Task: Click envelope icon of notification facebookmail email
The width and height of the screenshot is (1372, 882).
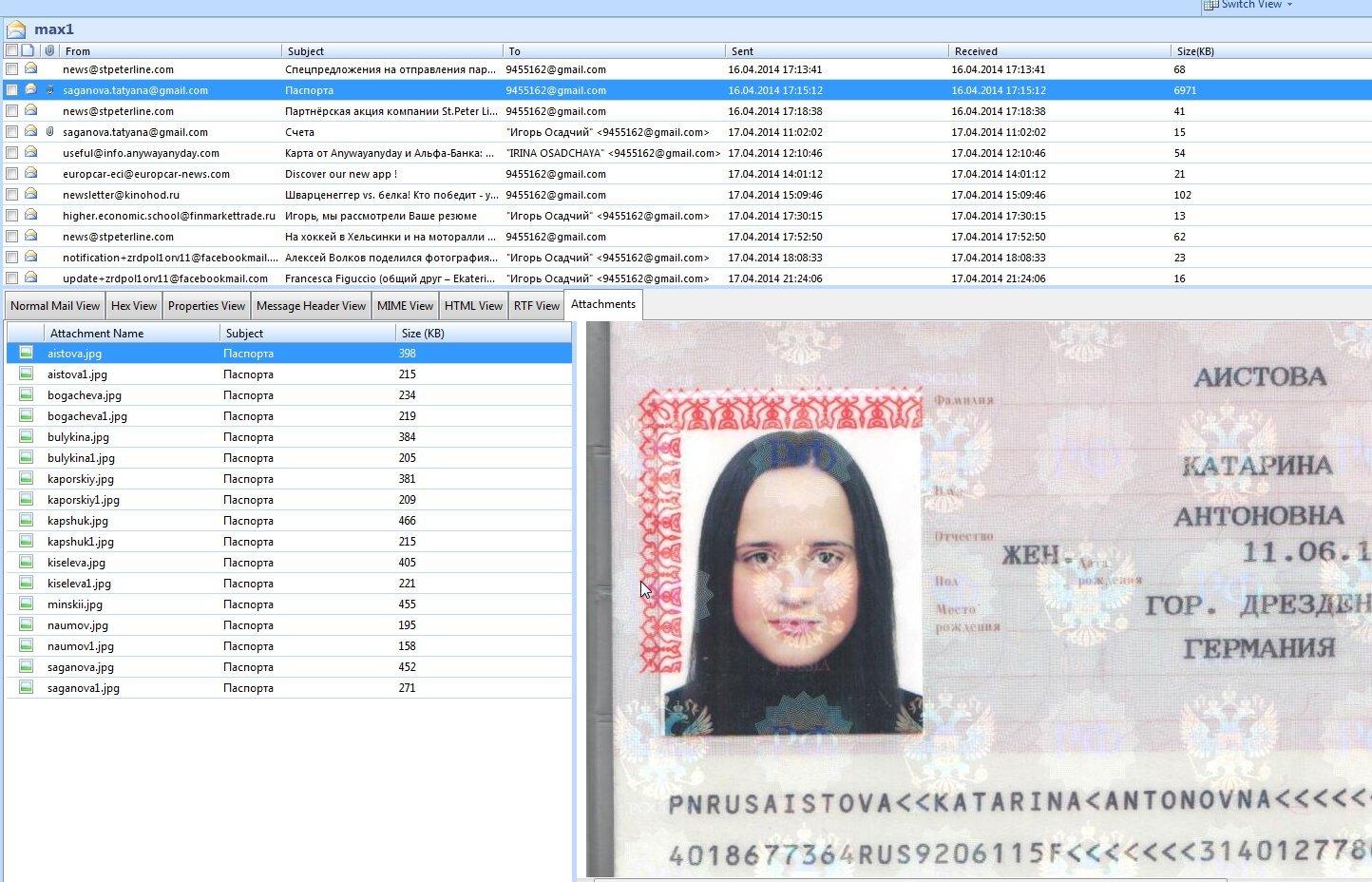Action: click(30, 257)
